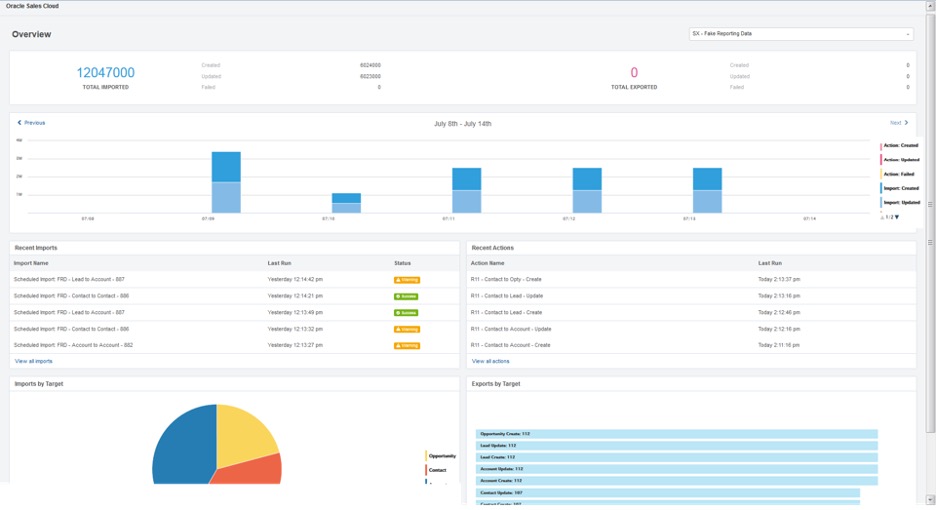Click page scrollbar up arrow

point(930,6)
